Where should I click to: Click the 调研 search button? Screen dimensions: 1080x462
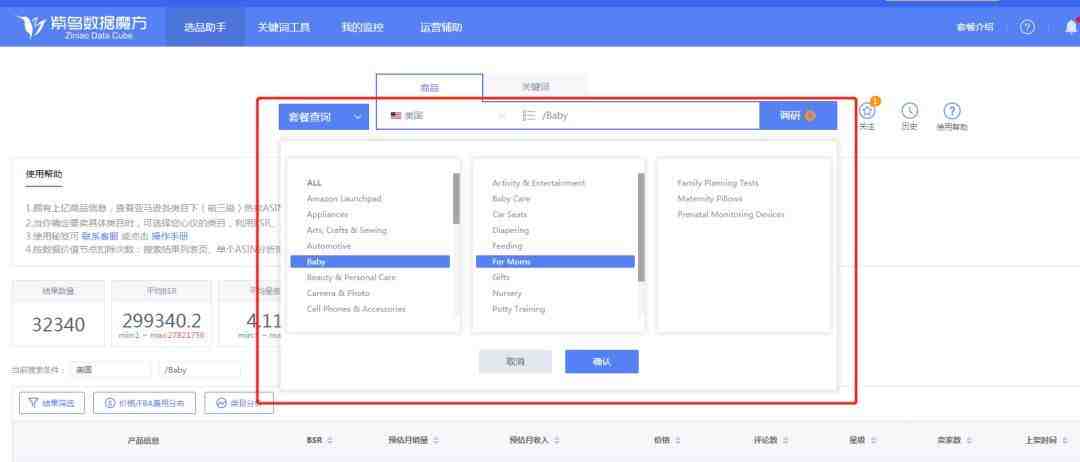tap(797, 116)
